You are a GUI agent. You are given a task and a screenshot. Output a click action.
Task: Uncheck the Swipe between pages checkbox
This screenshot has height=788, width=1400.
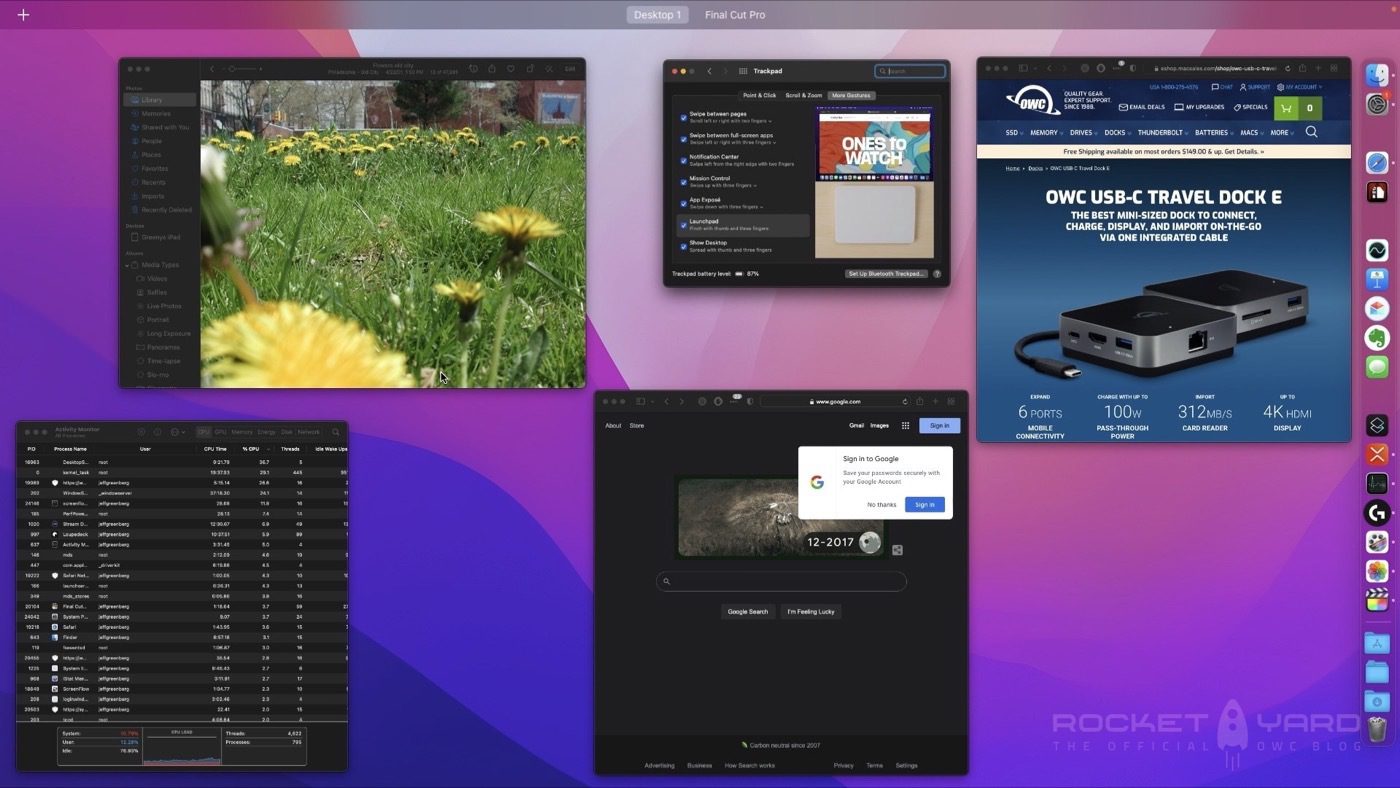[x=684, y=117]
